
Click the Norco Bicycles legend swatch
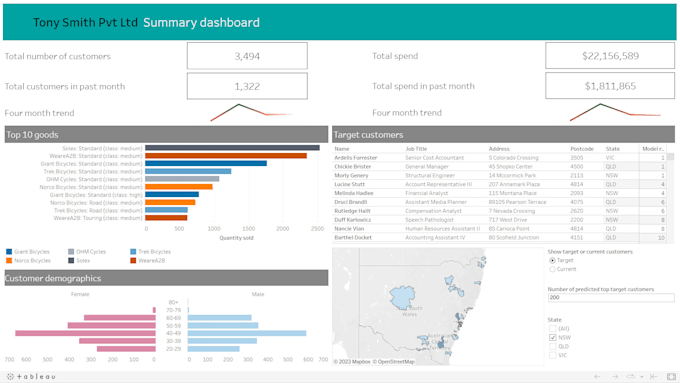(x=9, y=261)
